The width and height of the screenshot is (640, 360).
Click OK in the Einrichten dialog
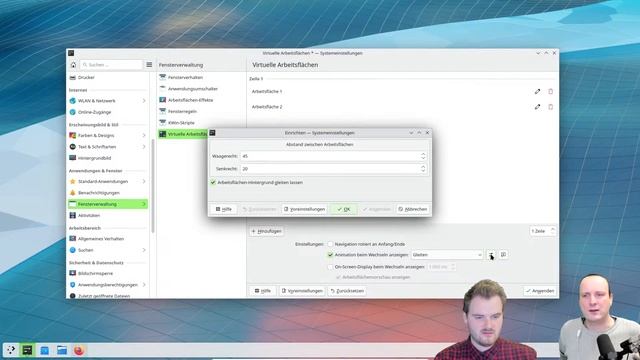pyautogui.click(x=344, y=209)
